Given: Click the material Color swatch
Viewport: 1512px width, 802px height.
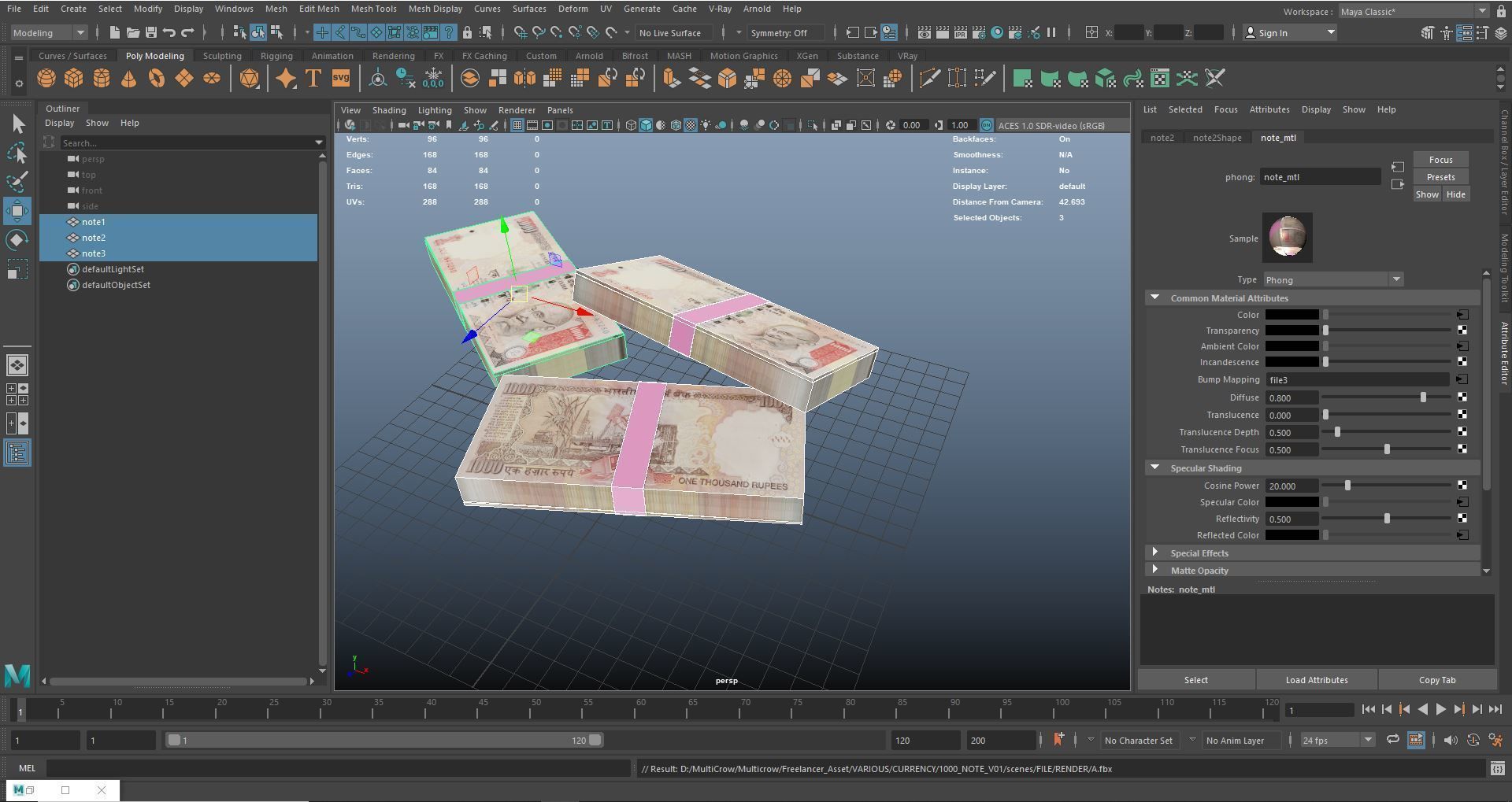Looking at the screenshot, I should [x=1291, y=315].
